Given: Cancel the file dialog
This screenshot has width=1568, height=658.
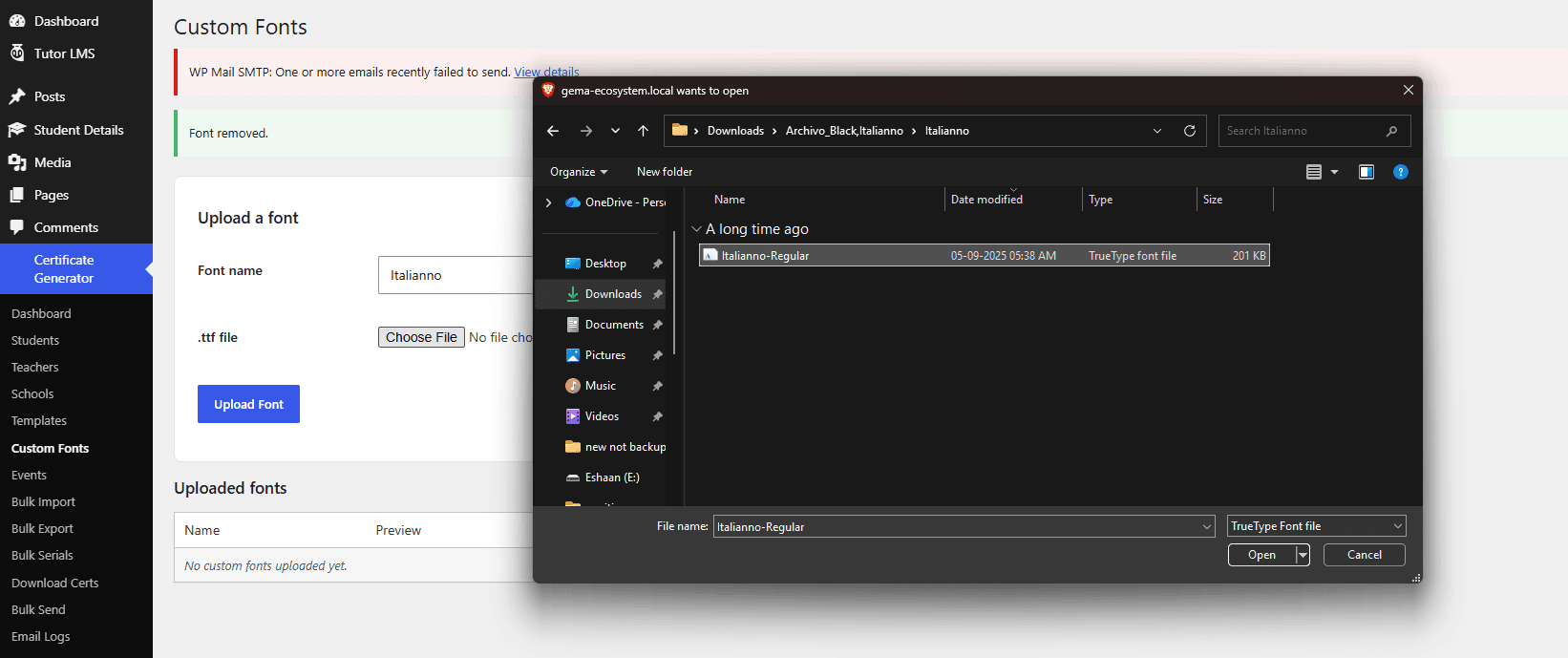Looking at the screenshot, I should (x=1364, y=555).
